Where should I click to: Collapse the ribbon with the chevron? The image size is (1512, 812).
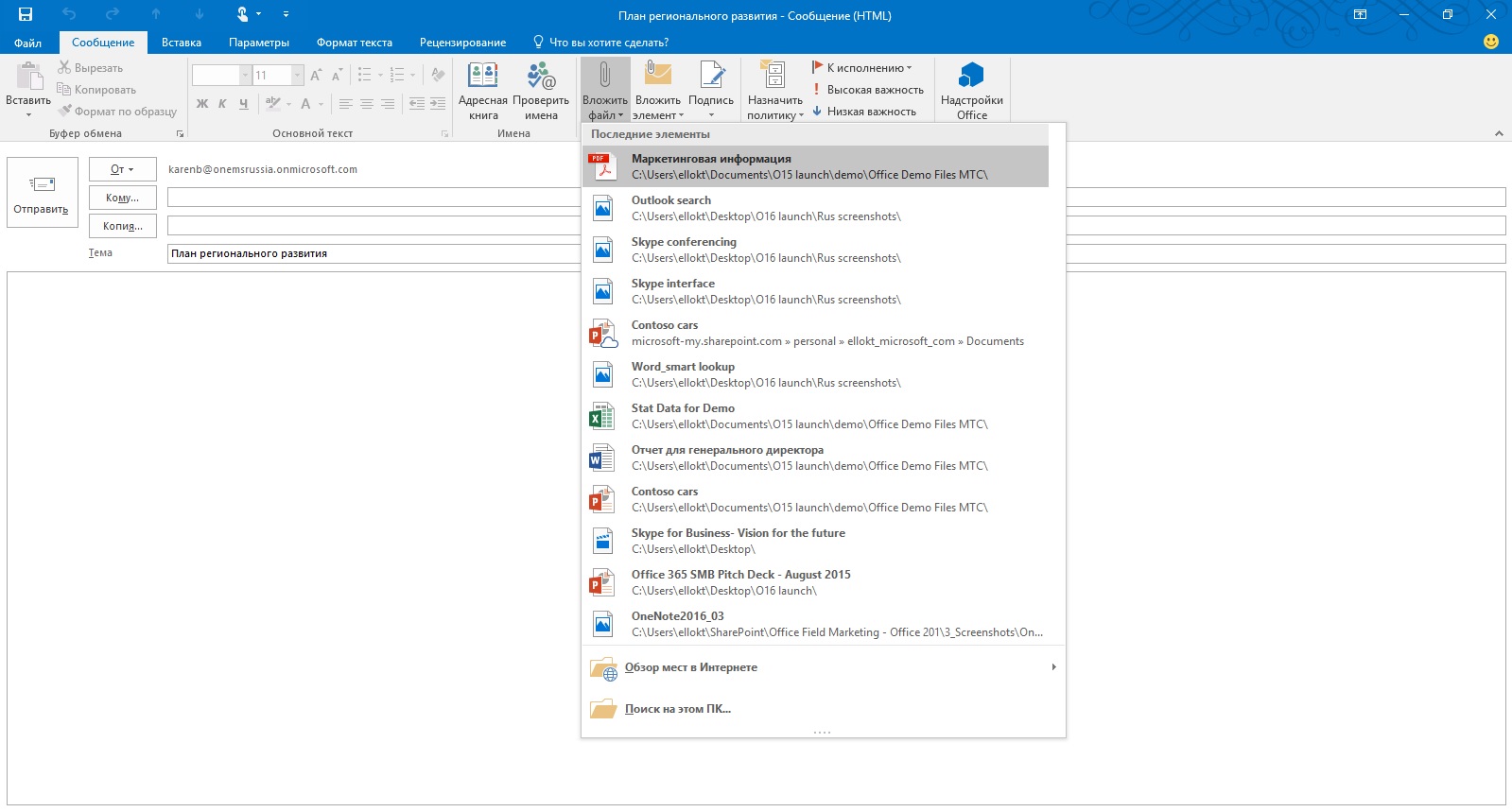(x=1499, y=134)
